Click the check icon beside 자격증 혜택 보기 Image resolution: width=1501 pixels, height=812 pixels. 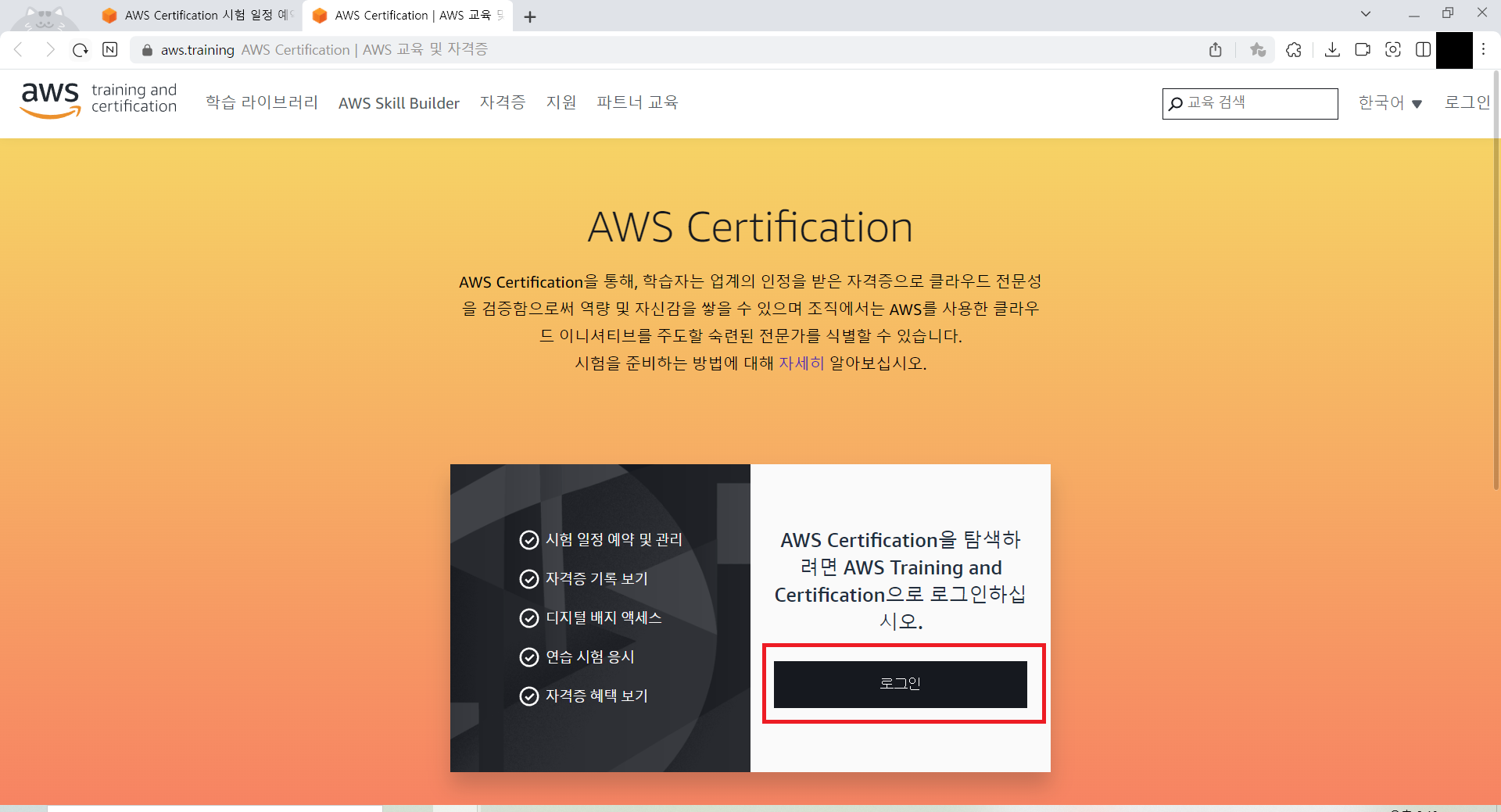tap(529, 696)
